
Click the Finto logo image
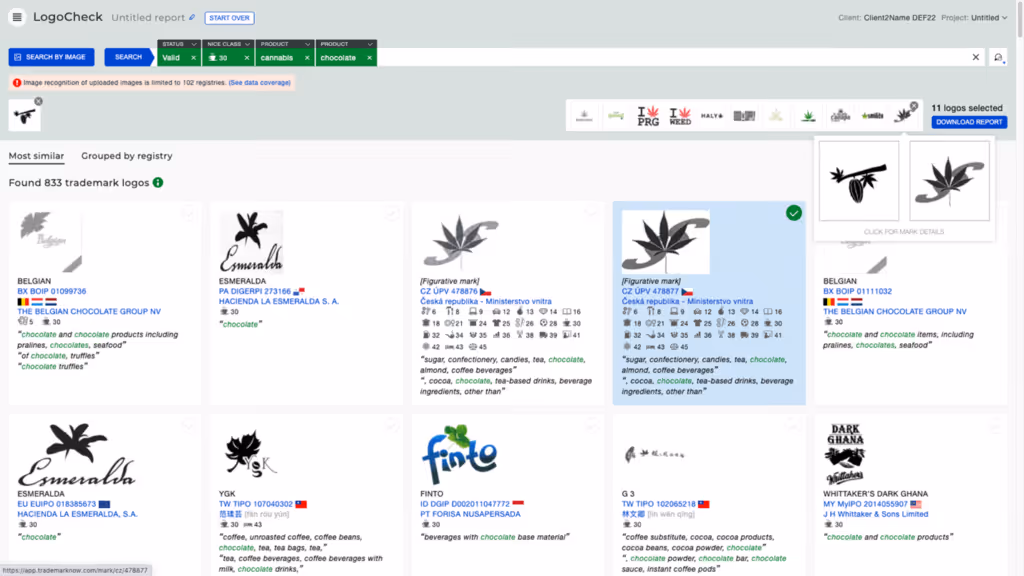tap(459, 455)
